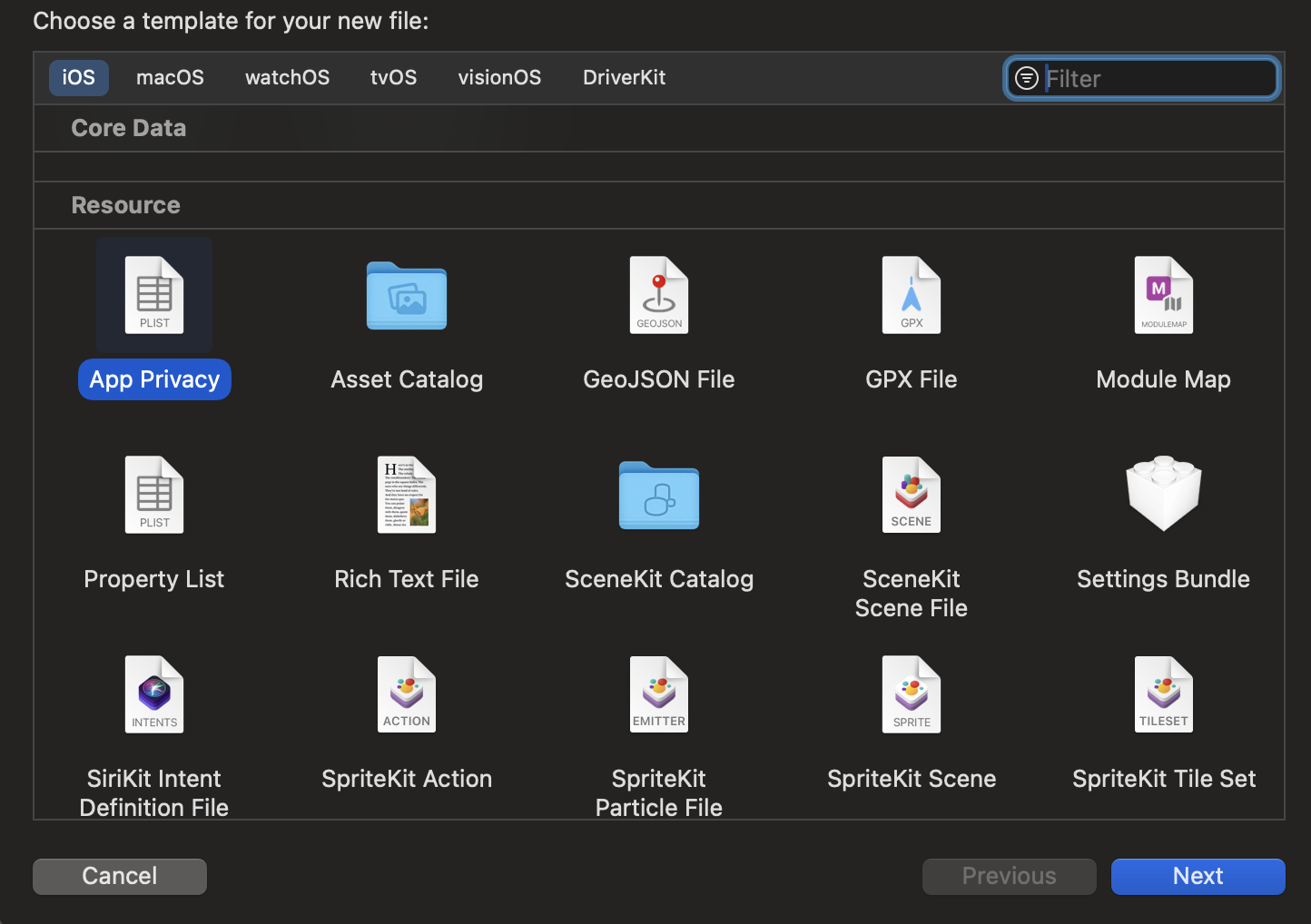
Task: Switch to the iOS platform tab
Action: 79,78
